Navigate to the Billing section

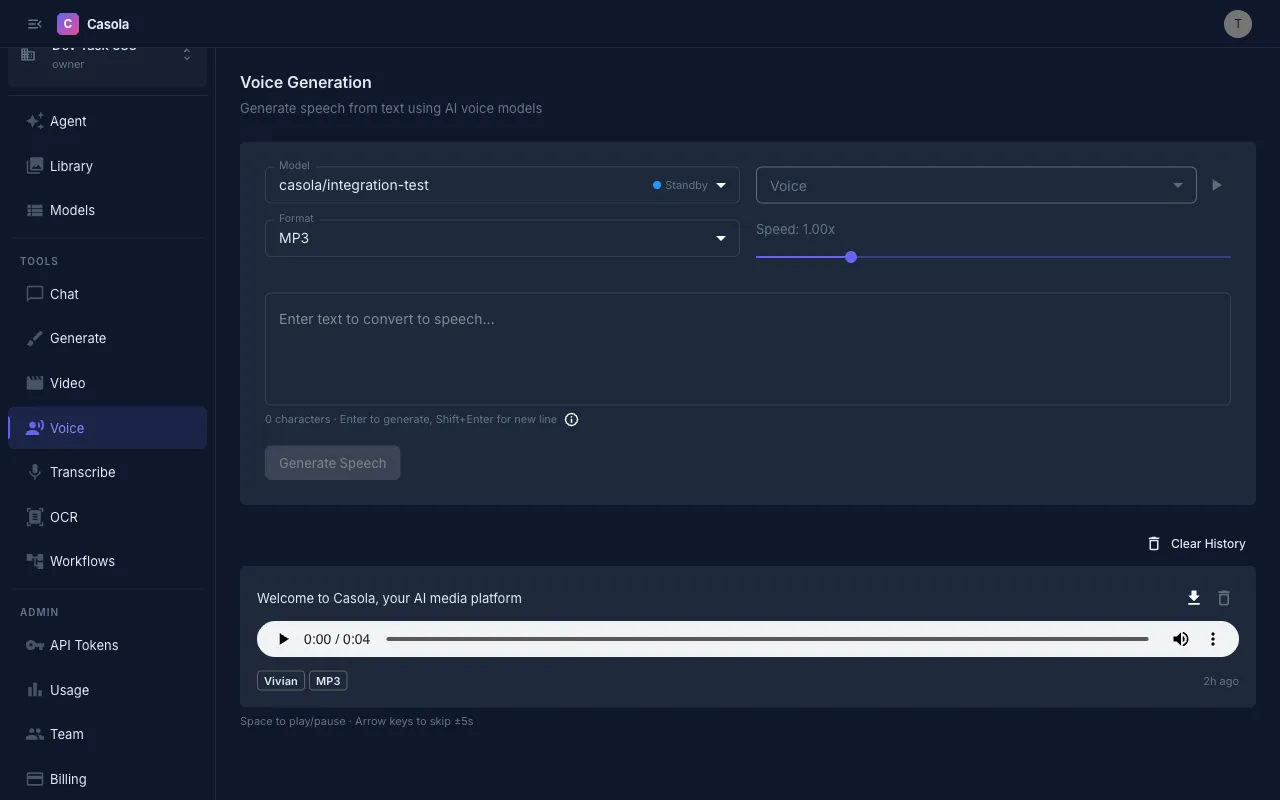(66, 778)
